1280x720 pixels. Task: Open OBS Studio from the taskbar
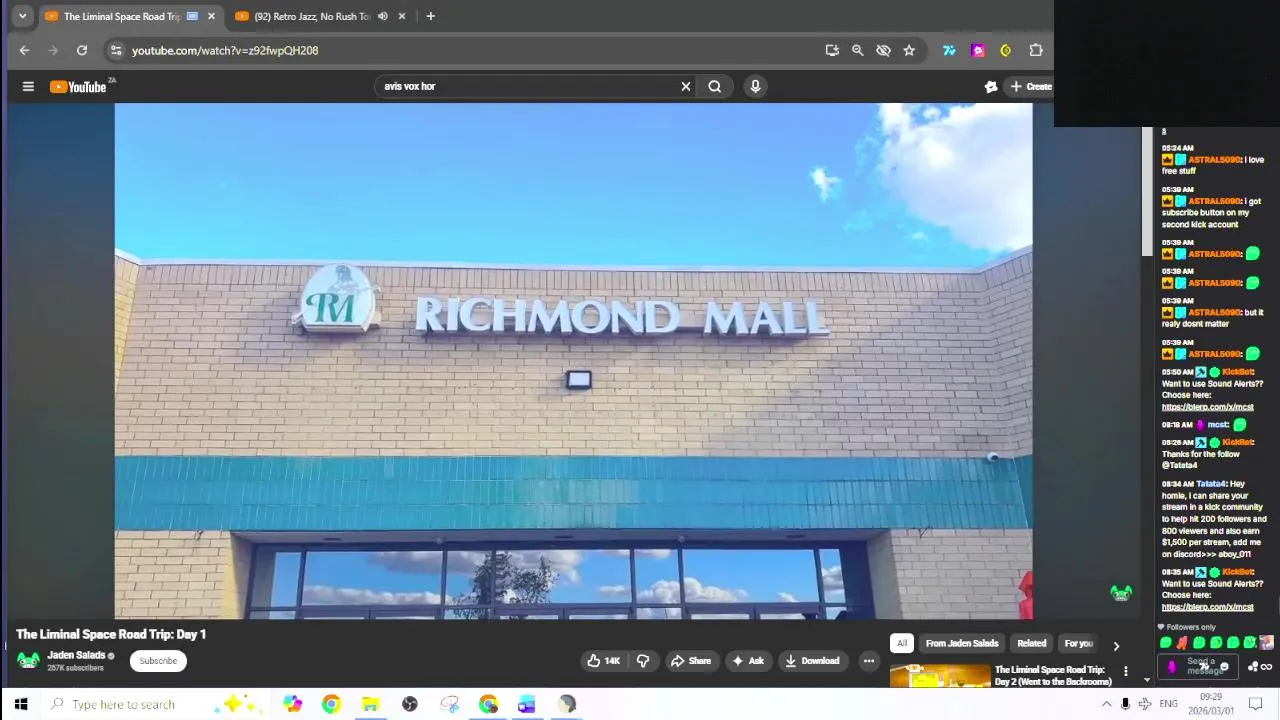(x=409, y=705)
